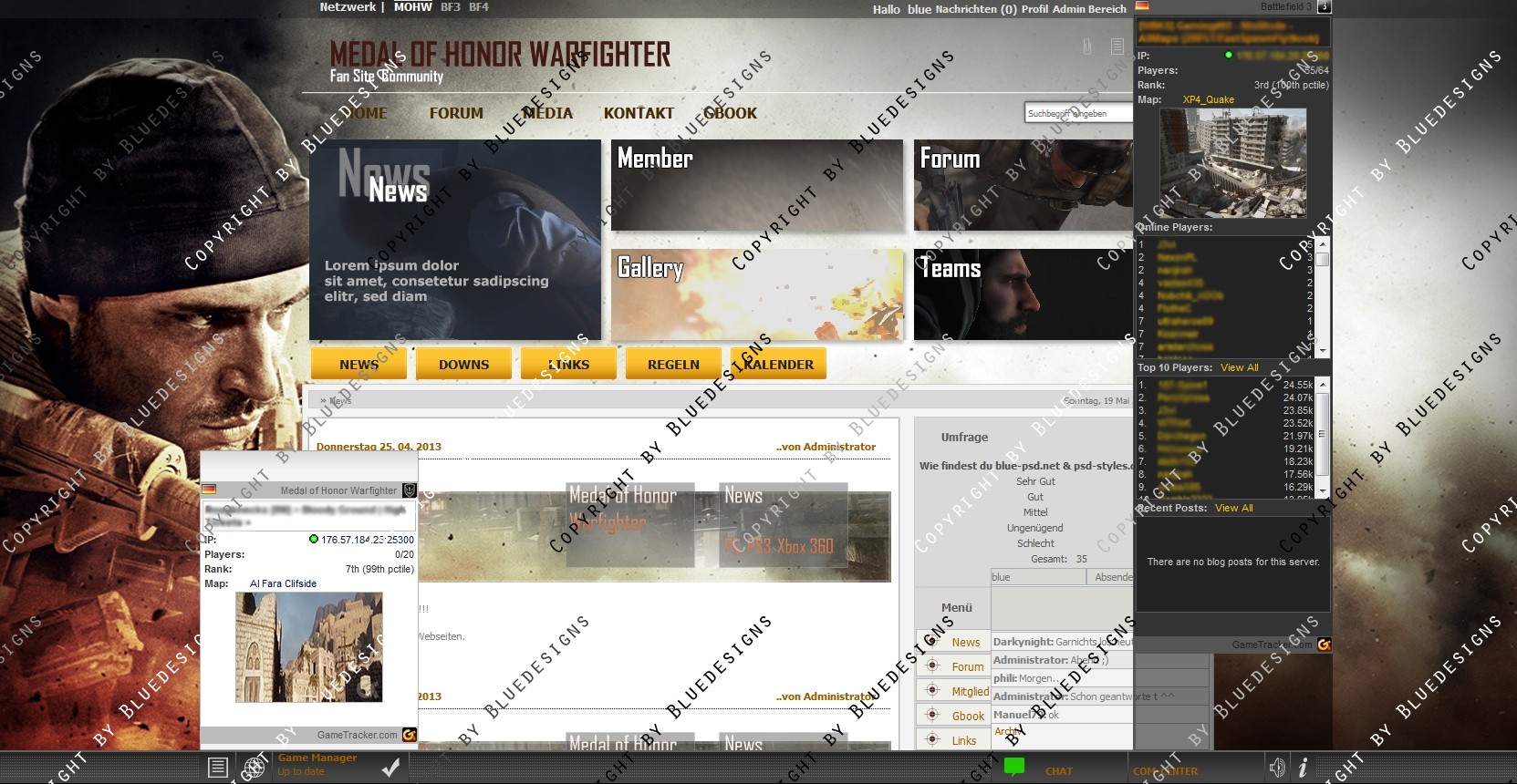Click the Al Fara Clifside map image
This screenshot has width=1517, height=784.
[308, 647]
